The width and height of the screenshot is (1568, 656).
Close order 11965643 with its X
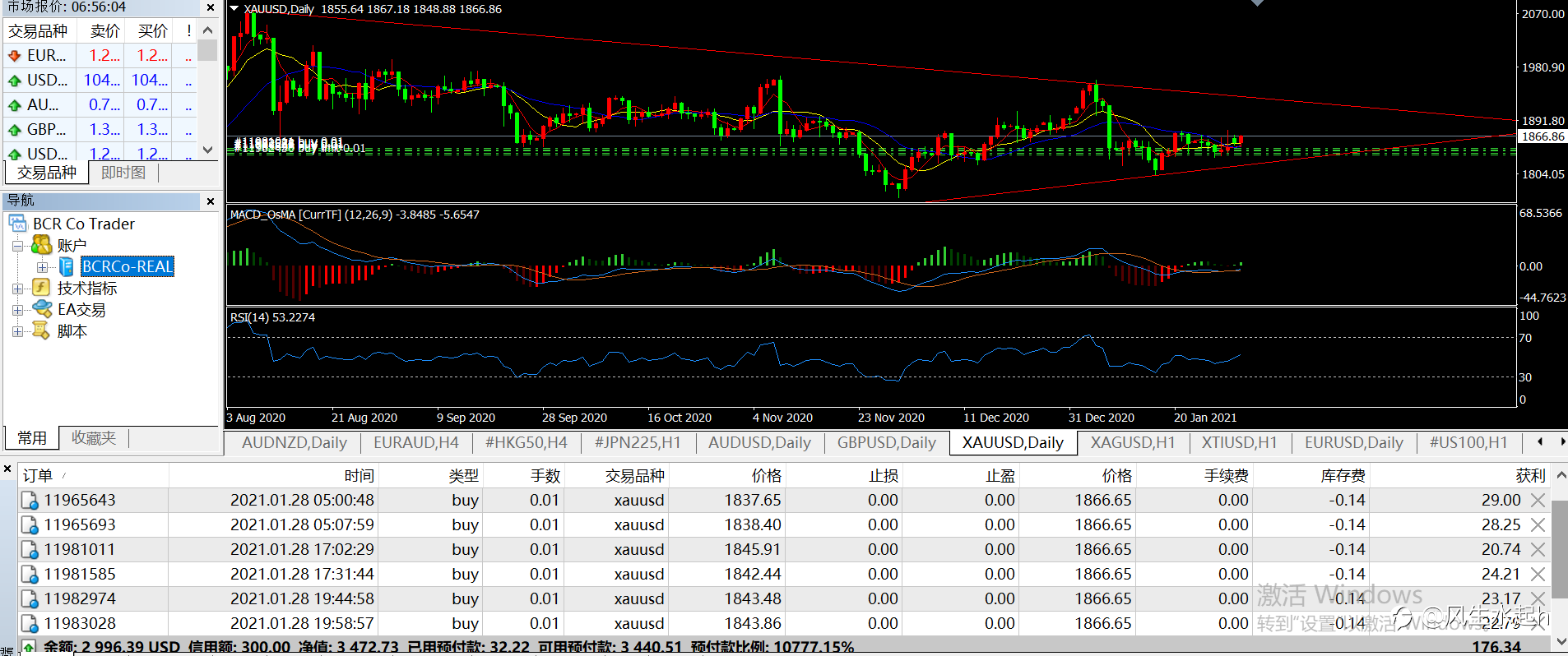[1538, 500]
